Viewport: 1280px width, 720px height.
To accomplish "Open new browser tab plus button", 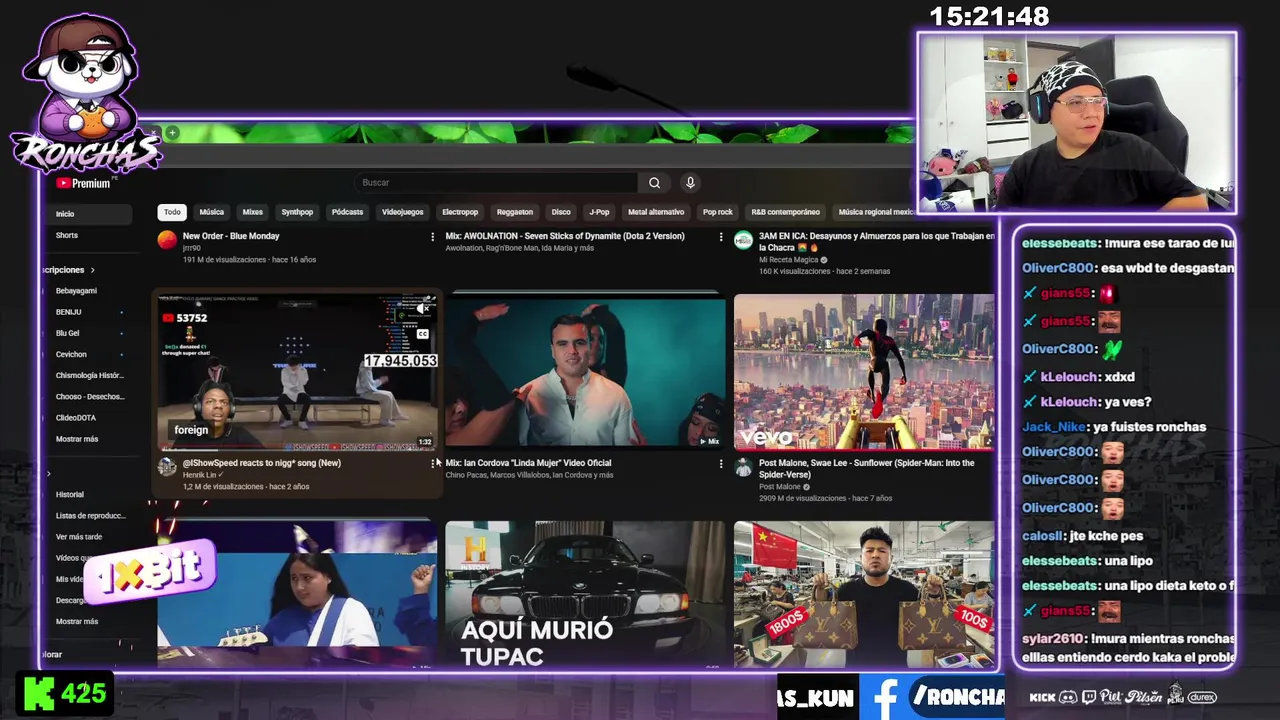I will (x=172, y=133).
